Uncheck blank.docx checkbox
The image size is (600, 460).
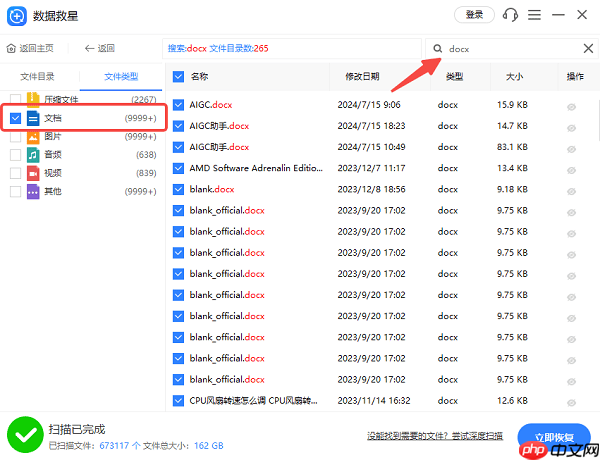click(x=178, y=189)
